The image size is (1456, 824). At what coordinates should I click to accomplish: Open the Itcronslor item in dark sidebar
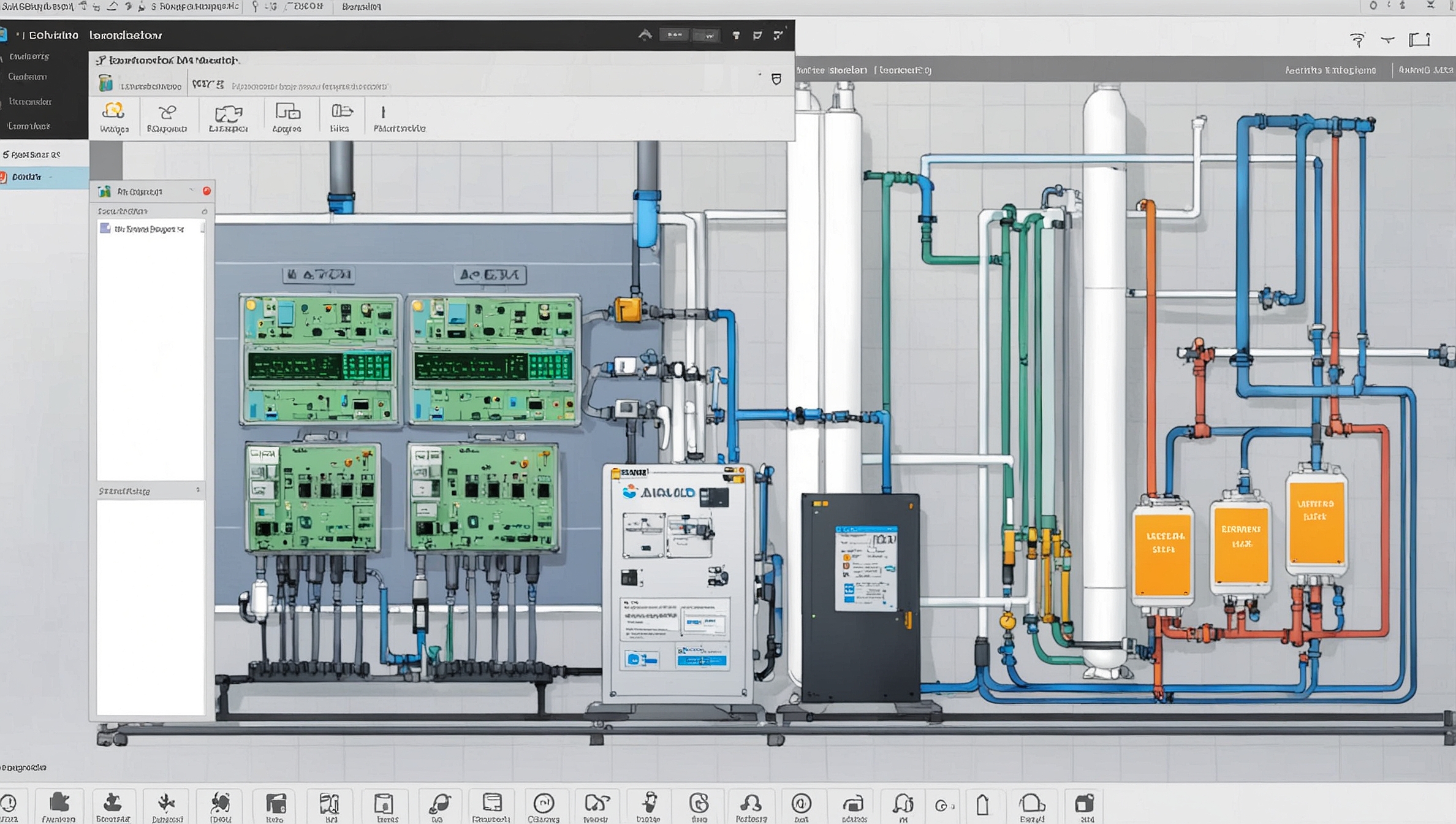pyautogui.click(x=31, y=102)
